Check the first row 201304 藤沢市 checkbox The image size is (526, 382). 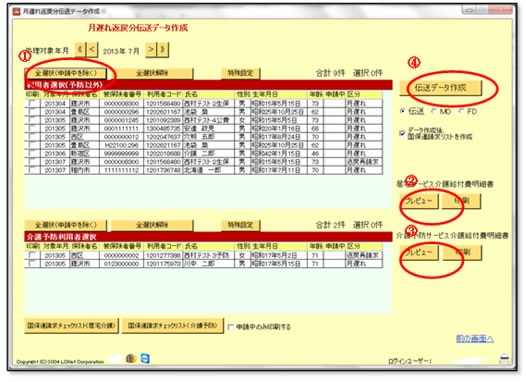pyautogui.click(x=33, y=103)
